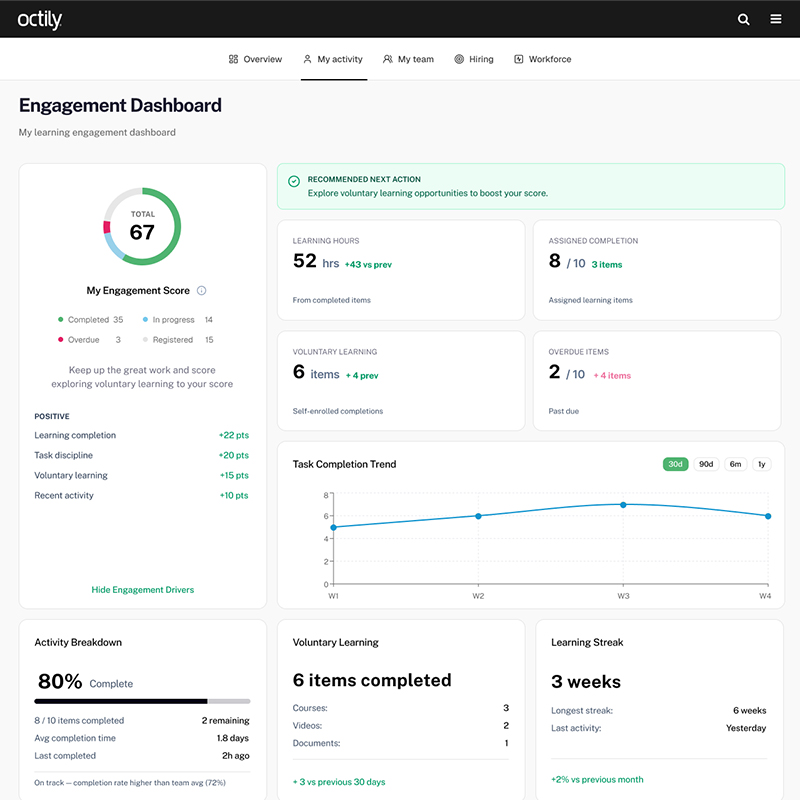Click the +4 items overdue link
800x800 pixels.
click(x=612, y=375)
